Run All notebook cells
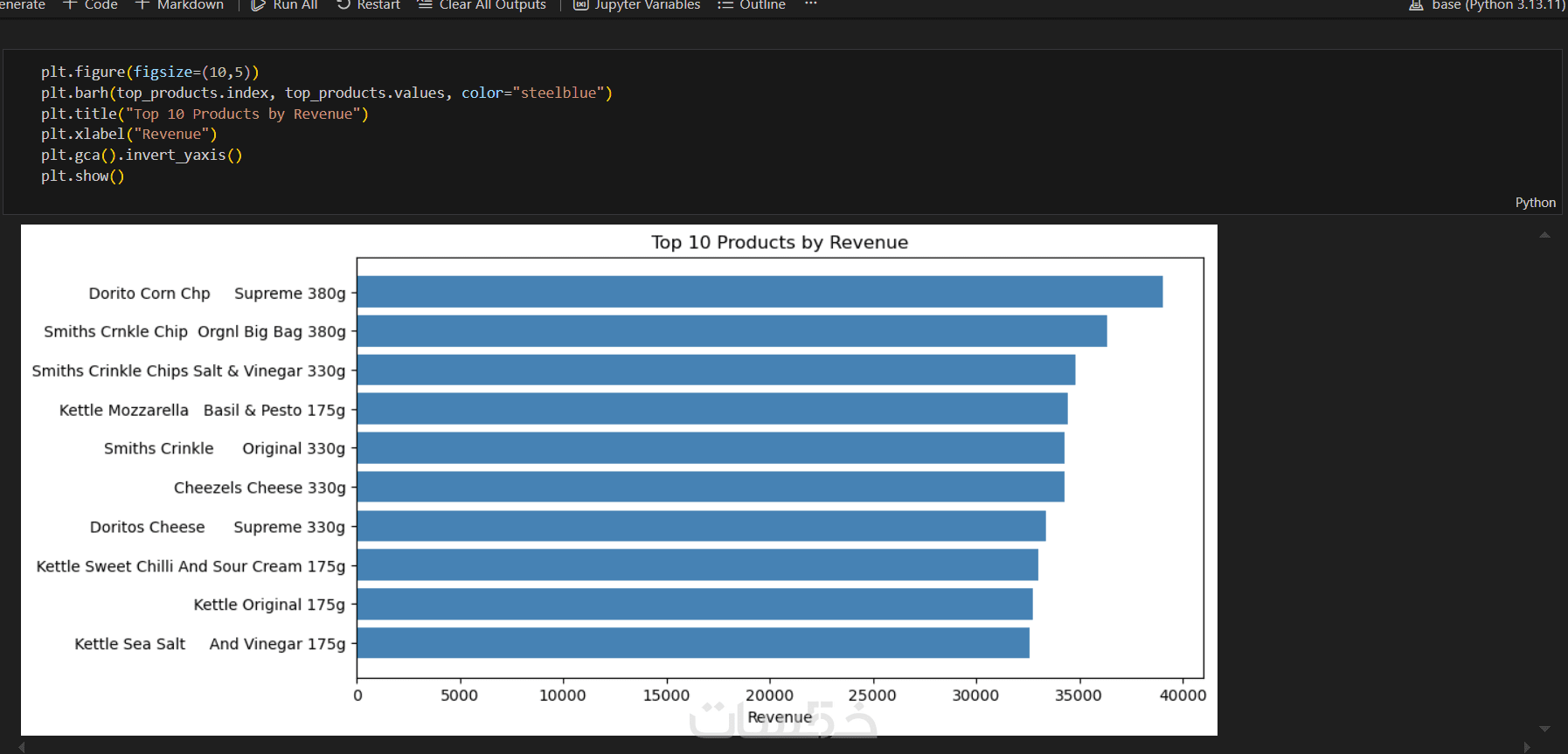Screen dimensions: 1568x754 285,5
